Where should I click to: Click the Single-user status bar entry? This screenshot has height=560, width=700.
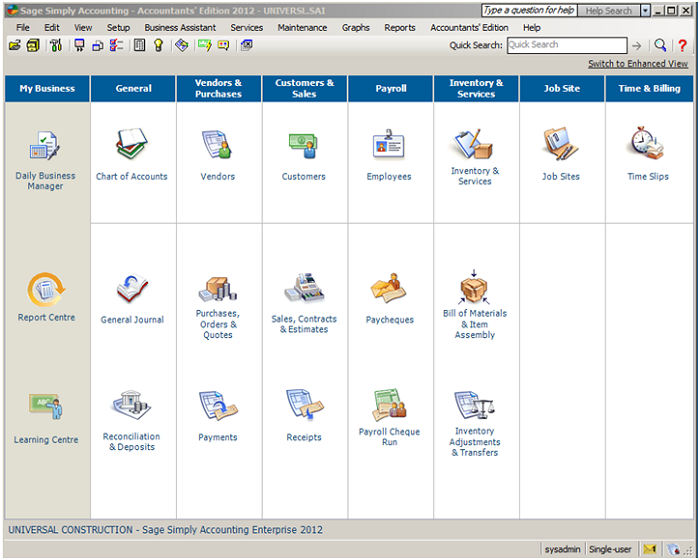610,549
